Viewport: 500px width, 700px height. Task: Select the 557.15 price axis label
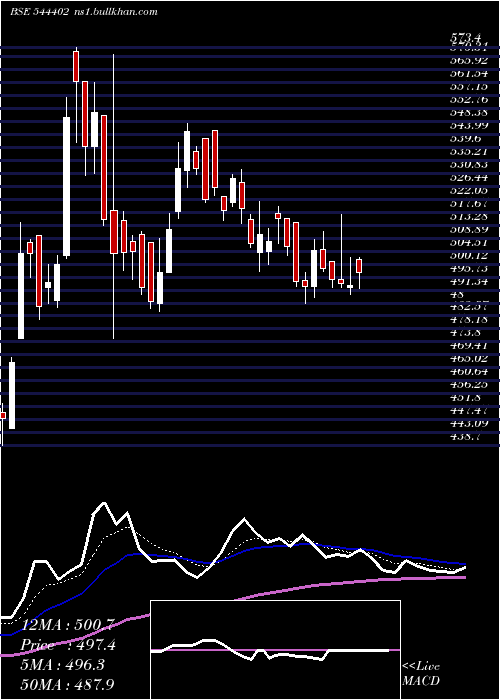(x=471, y=87)
